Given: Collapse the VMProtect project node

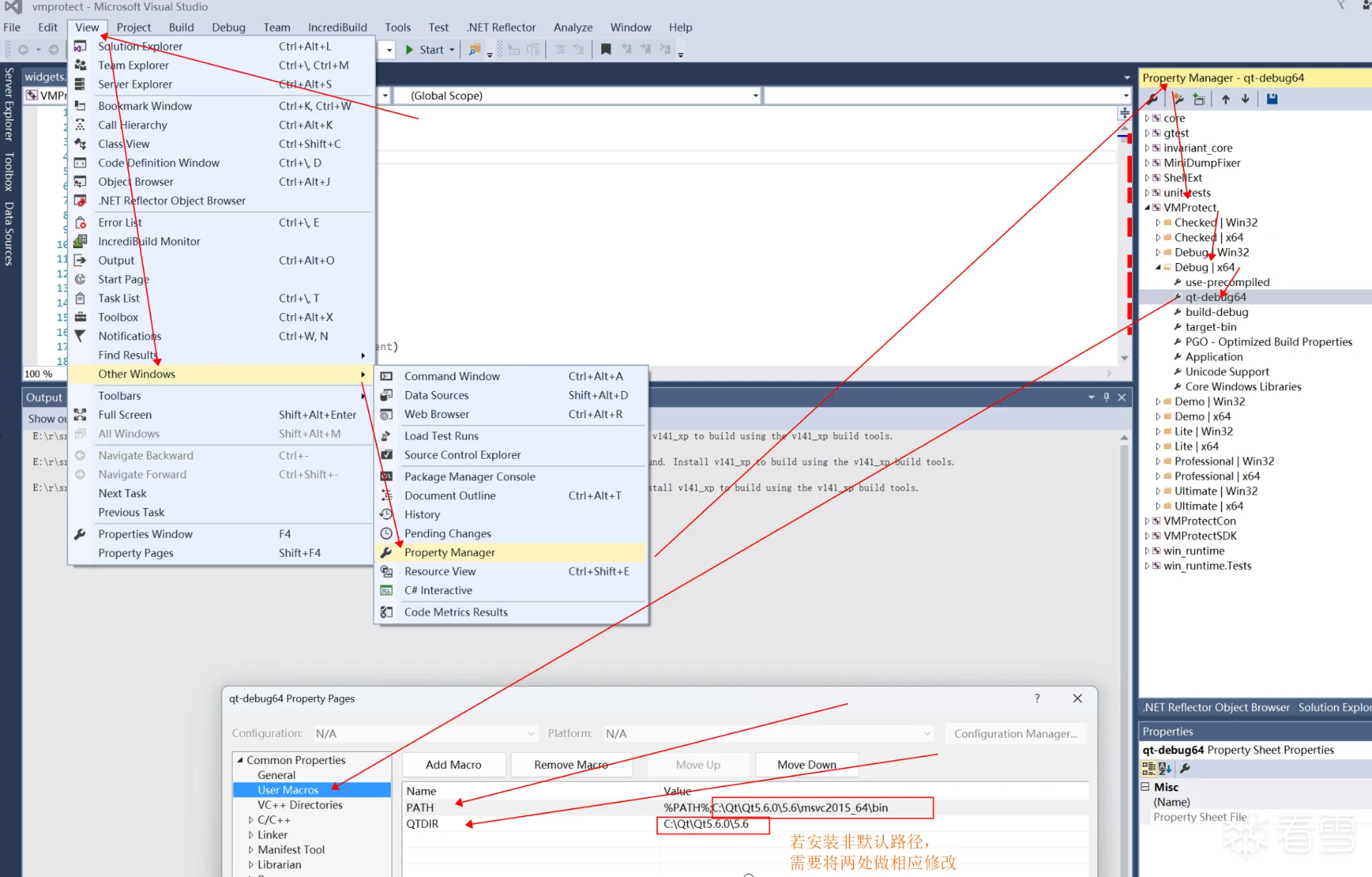Looking at the screenshot, I should click(x=1147, y=207).
